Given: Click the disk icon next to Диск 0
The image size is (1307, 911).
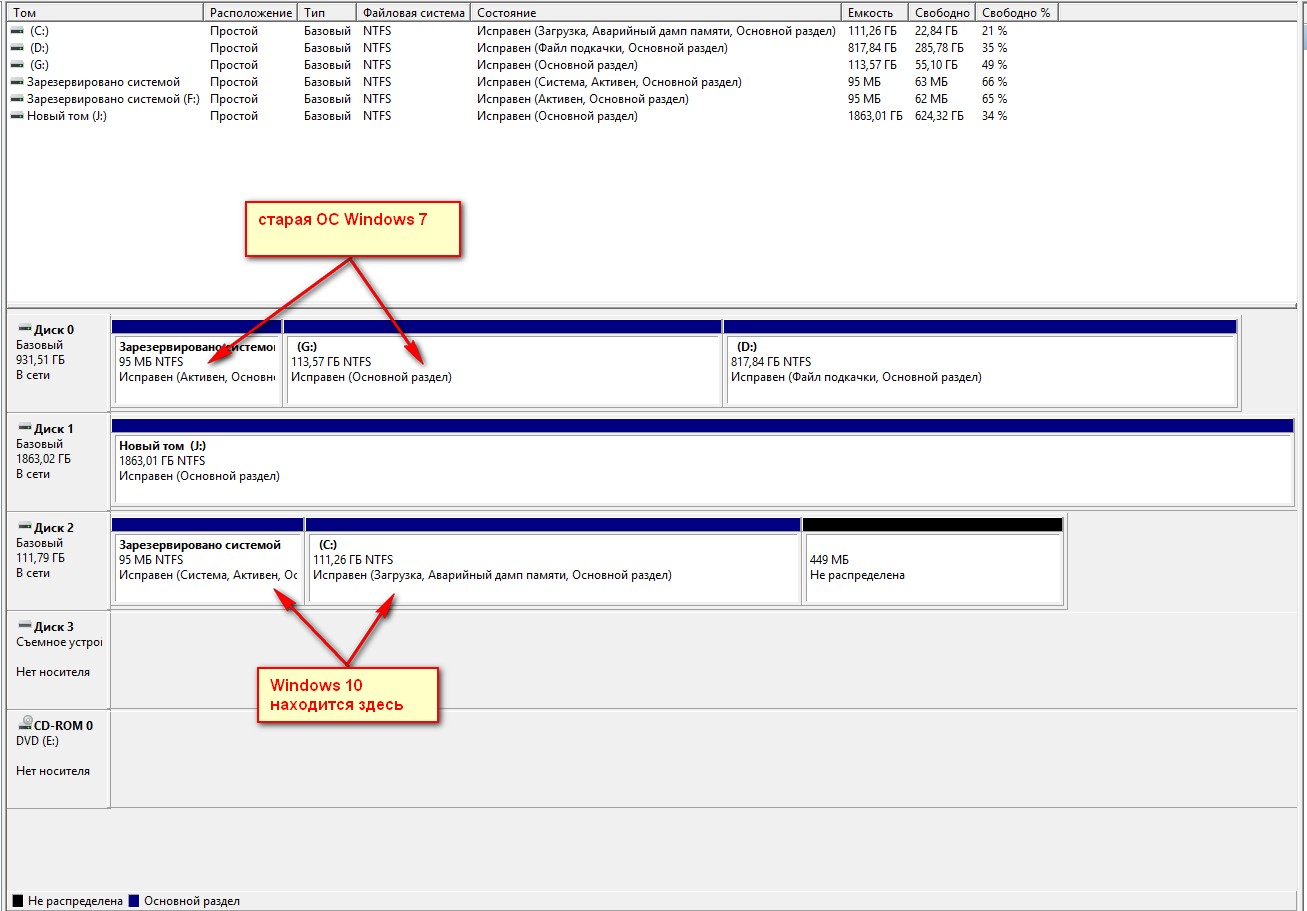Looking at the screenshot, I should point(24,329).
